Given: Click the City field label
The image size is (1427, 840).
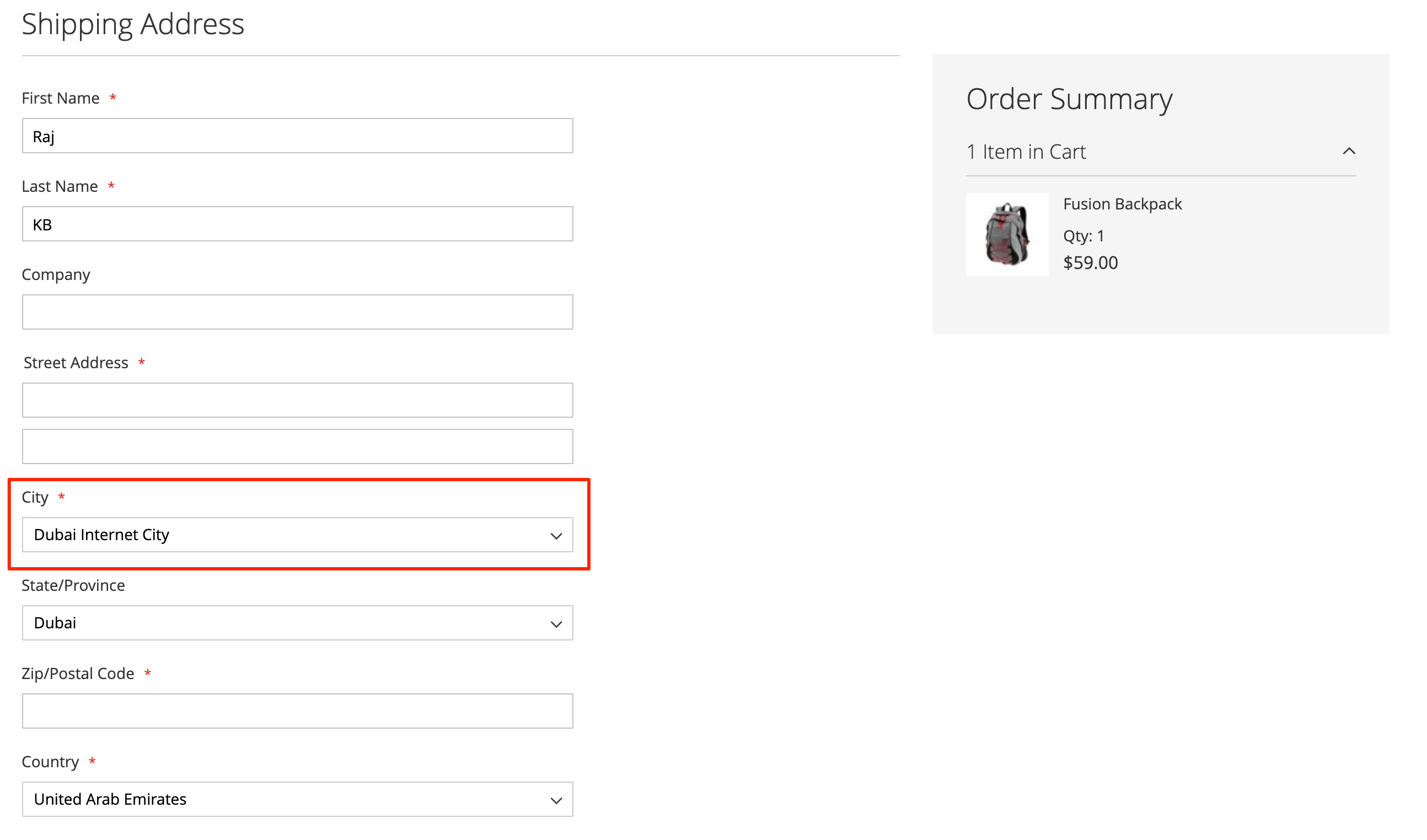Looking at the screenshot, I should click(35, 497).
